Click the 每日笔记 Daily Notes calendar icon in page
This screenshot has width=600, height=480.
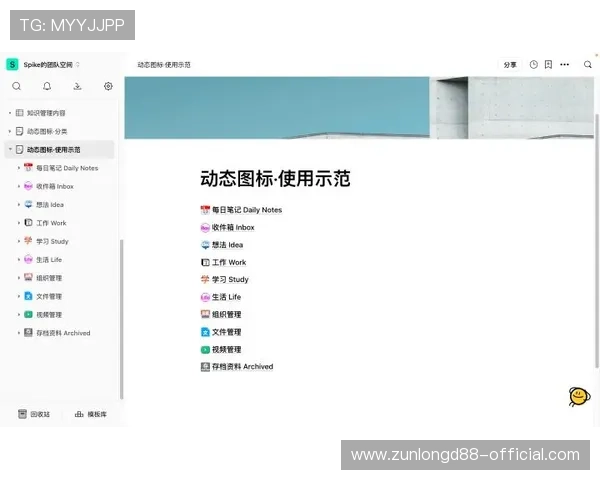205,210
